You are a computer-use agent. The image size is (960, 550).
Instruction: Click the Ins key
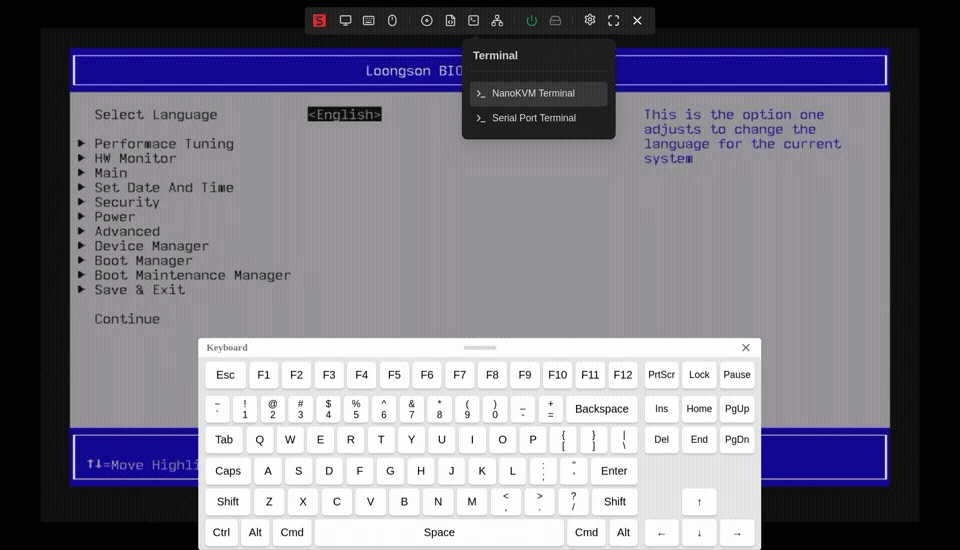click(x=662, y=409)
